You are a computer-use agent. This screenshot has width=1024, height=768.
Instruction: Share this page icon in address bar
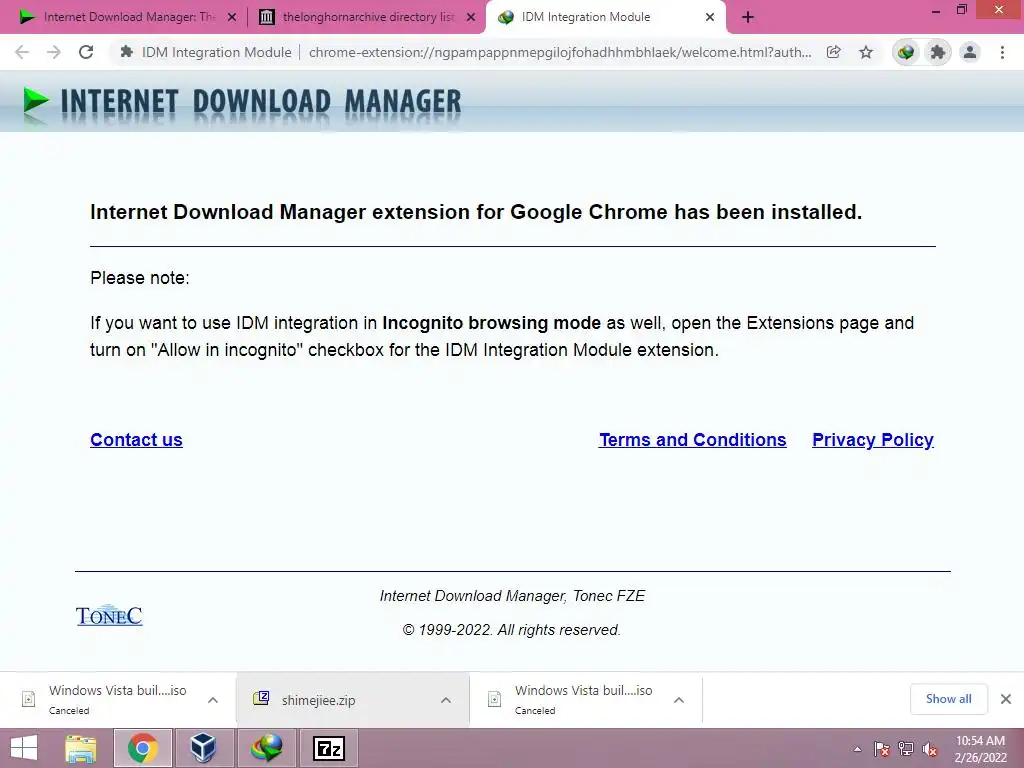(x=833, y=52)
